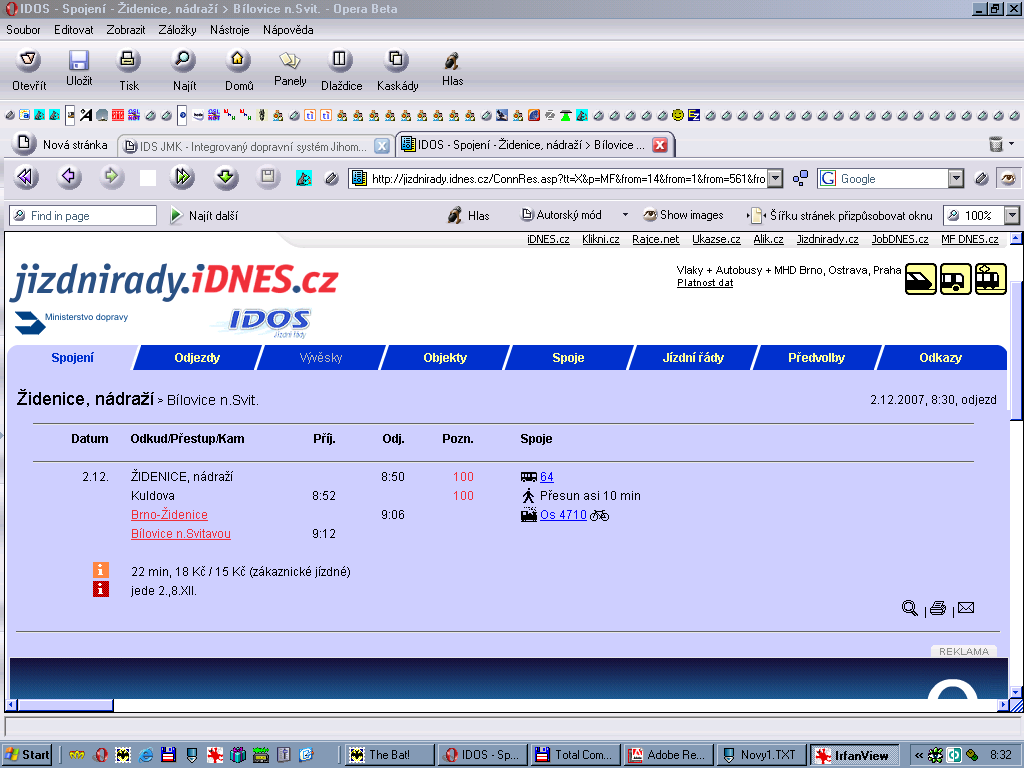This screenshot has height=768, width=1024.
Task: Click the envelope email icon below results
Action: pyautogui.click(x=966, y=608)
